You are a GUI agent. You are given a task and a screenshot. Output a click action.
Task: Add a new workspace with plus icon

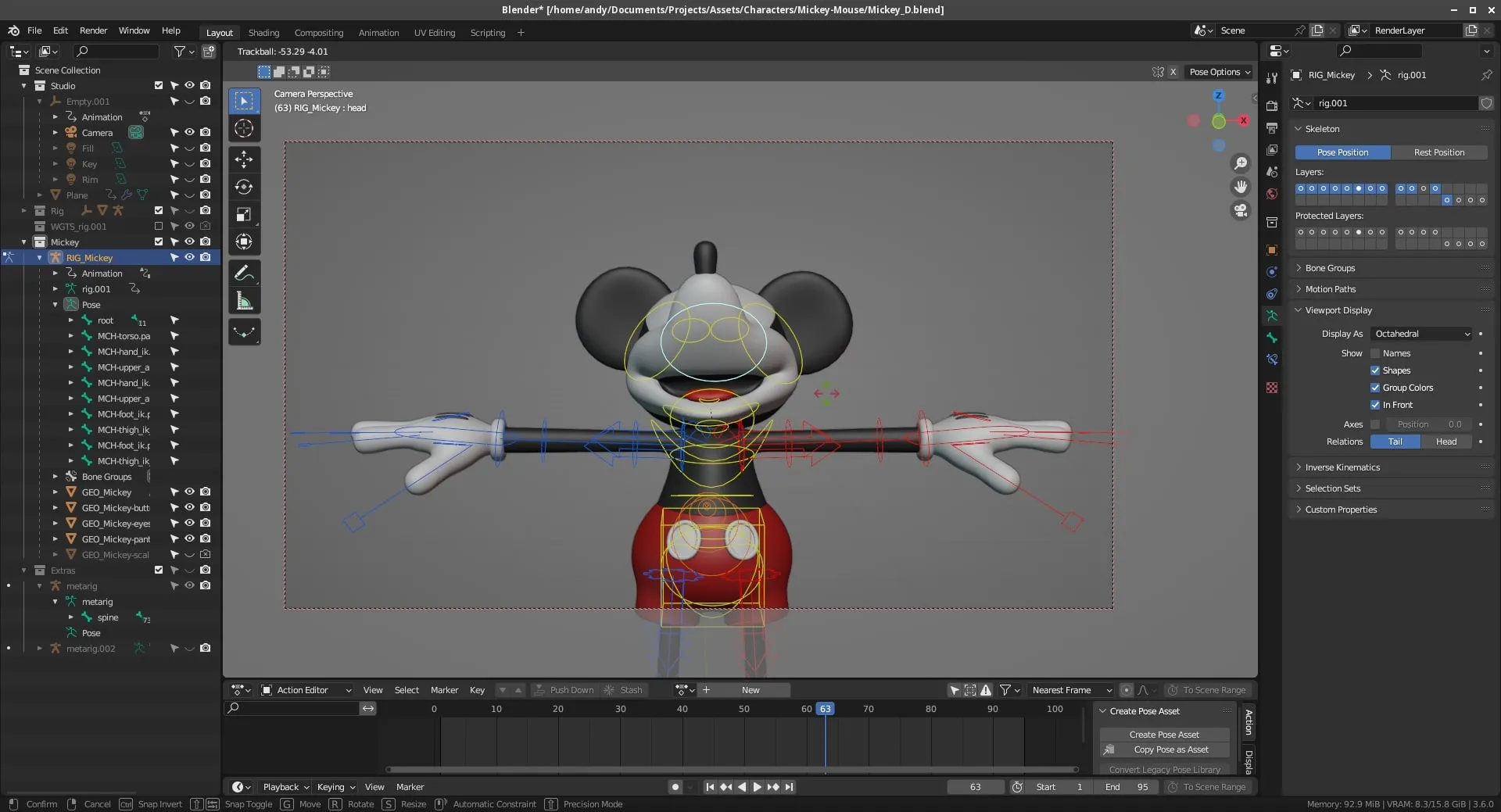point(521,33)
